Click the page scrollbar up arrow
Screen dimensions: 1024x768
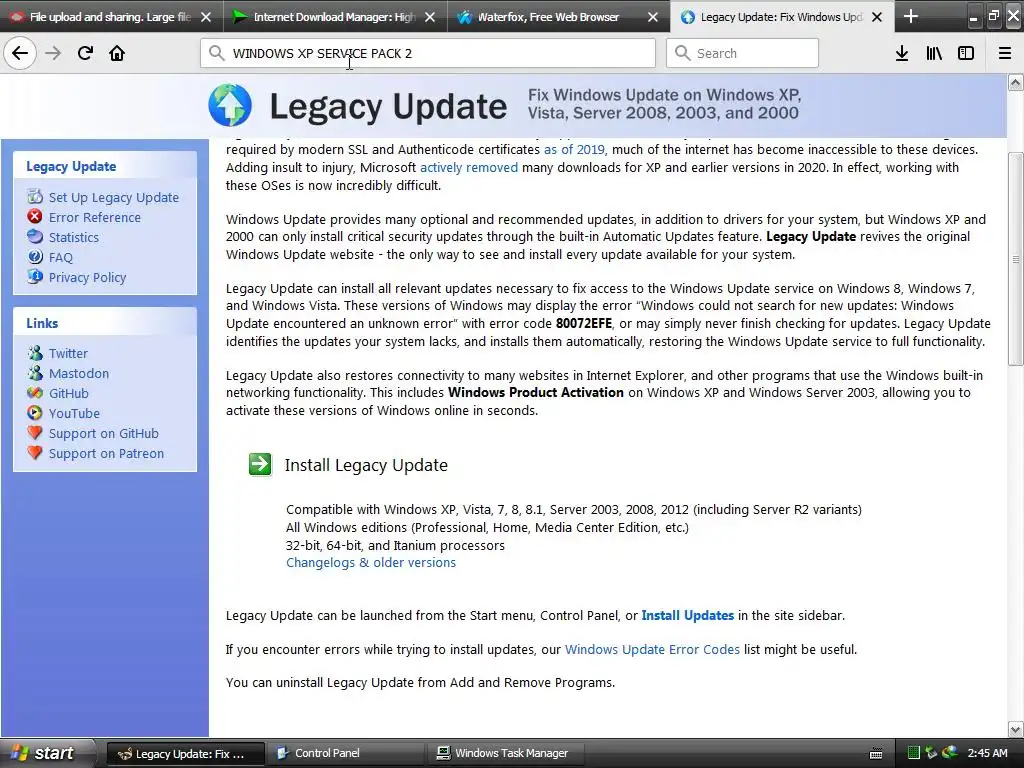(x=1016, y=82)
